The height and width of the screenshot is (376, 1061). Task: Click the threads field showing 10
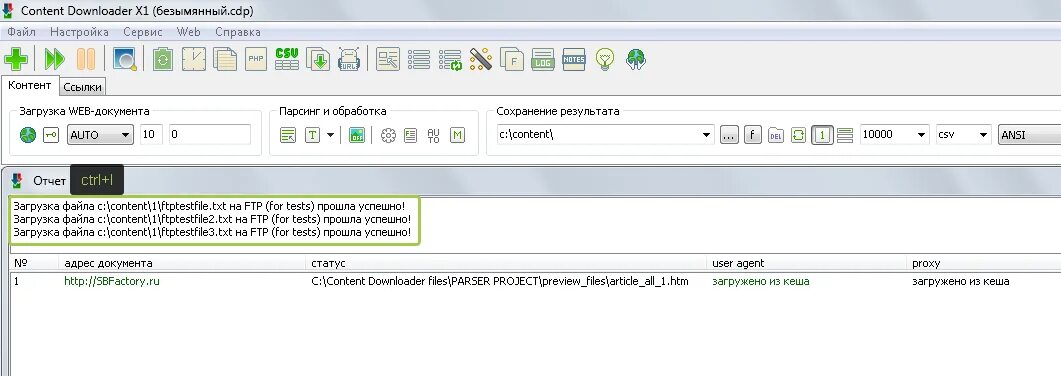click(152, 135)
